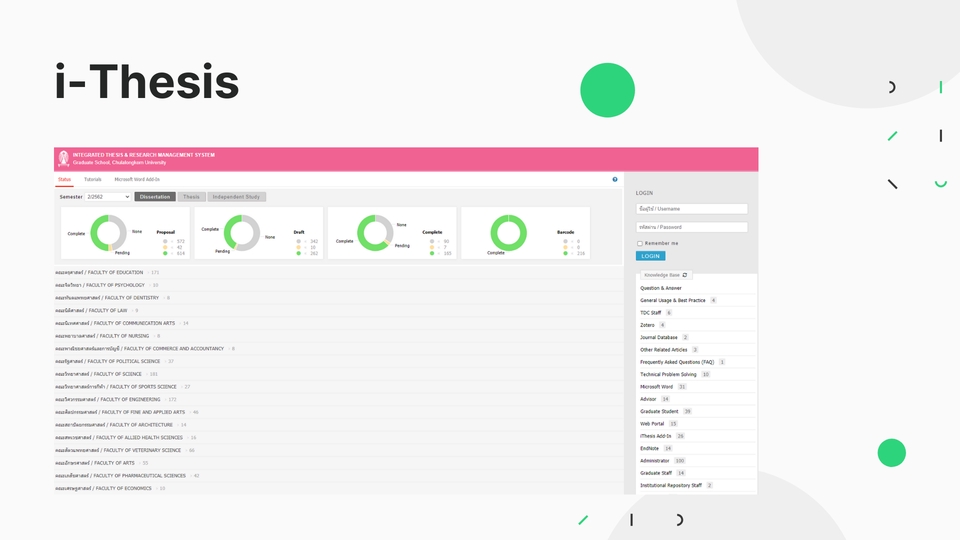Open Faculty of Allied Health Sciences row
The width and height of the screenshot is (960, 540).
coord(339,438)
